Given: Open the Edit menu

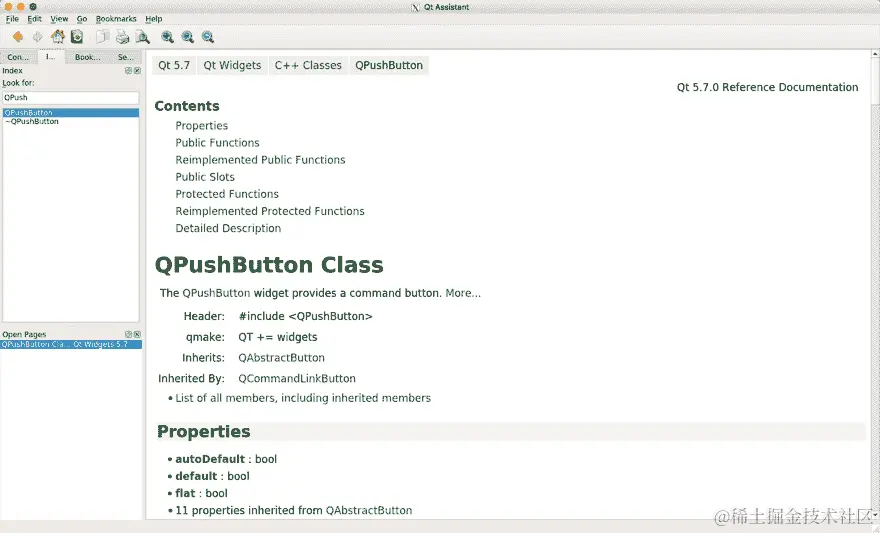Looking at the screenshot, I should coord(34,19).
